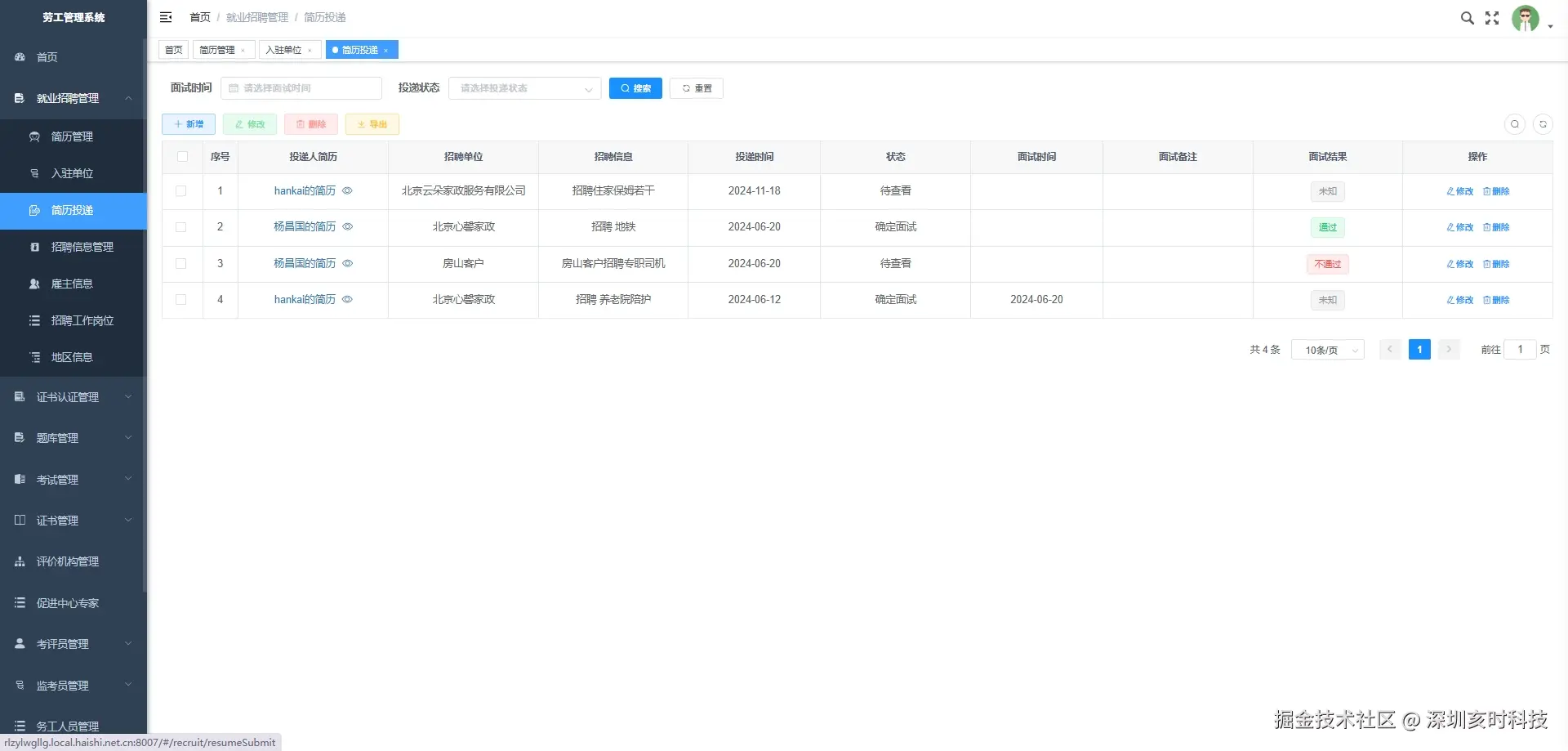Image resolution: width=1568 pixels, height=751 pixels.
Task: Refresh the table with round refresh icon
Action: [1543, 124]
